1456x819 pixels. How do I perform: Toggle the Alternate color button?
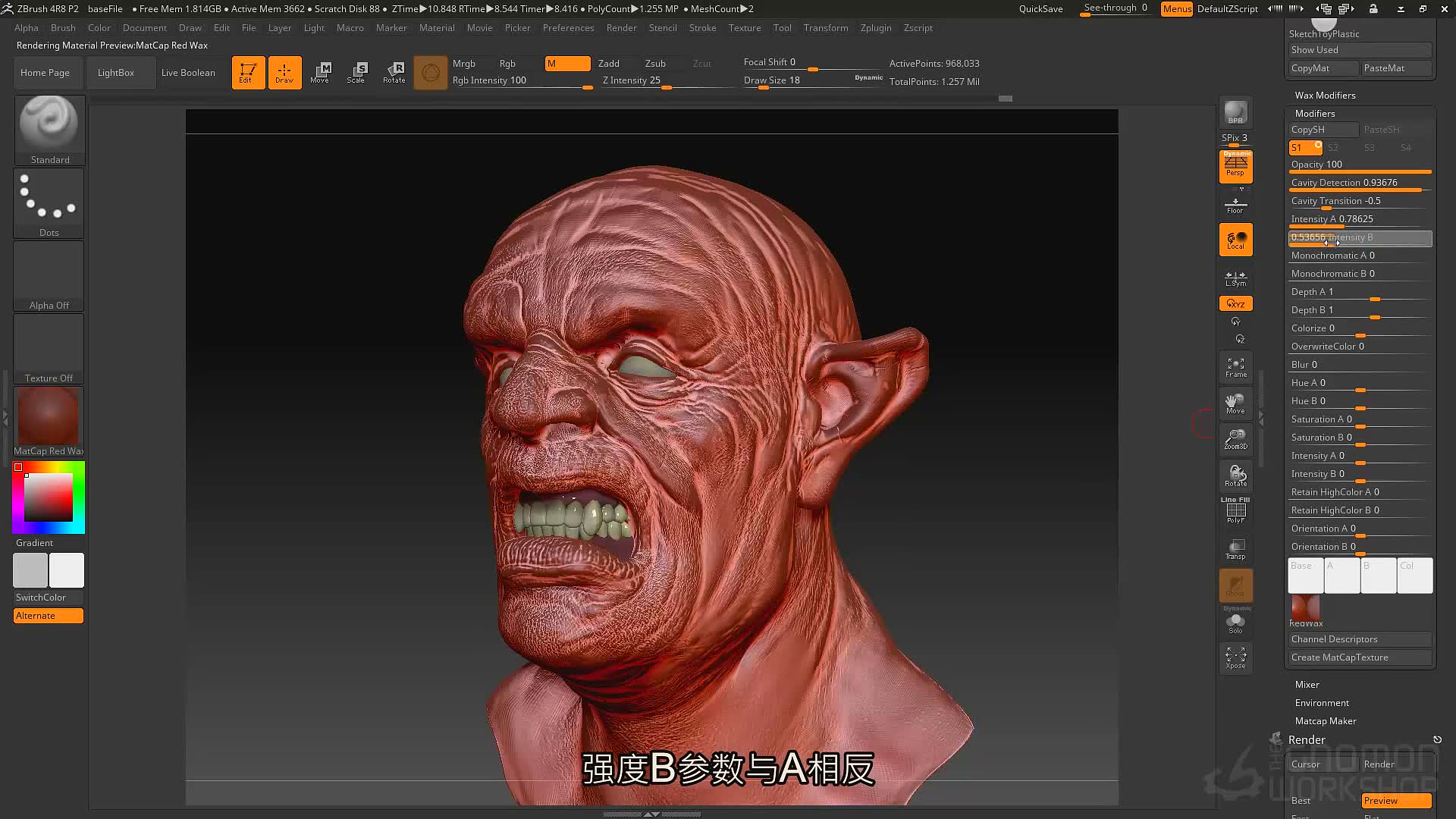(49, 616)
